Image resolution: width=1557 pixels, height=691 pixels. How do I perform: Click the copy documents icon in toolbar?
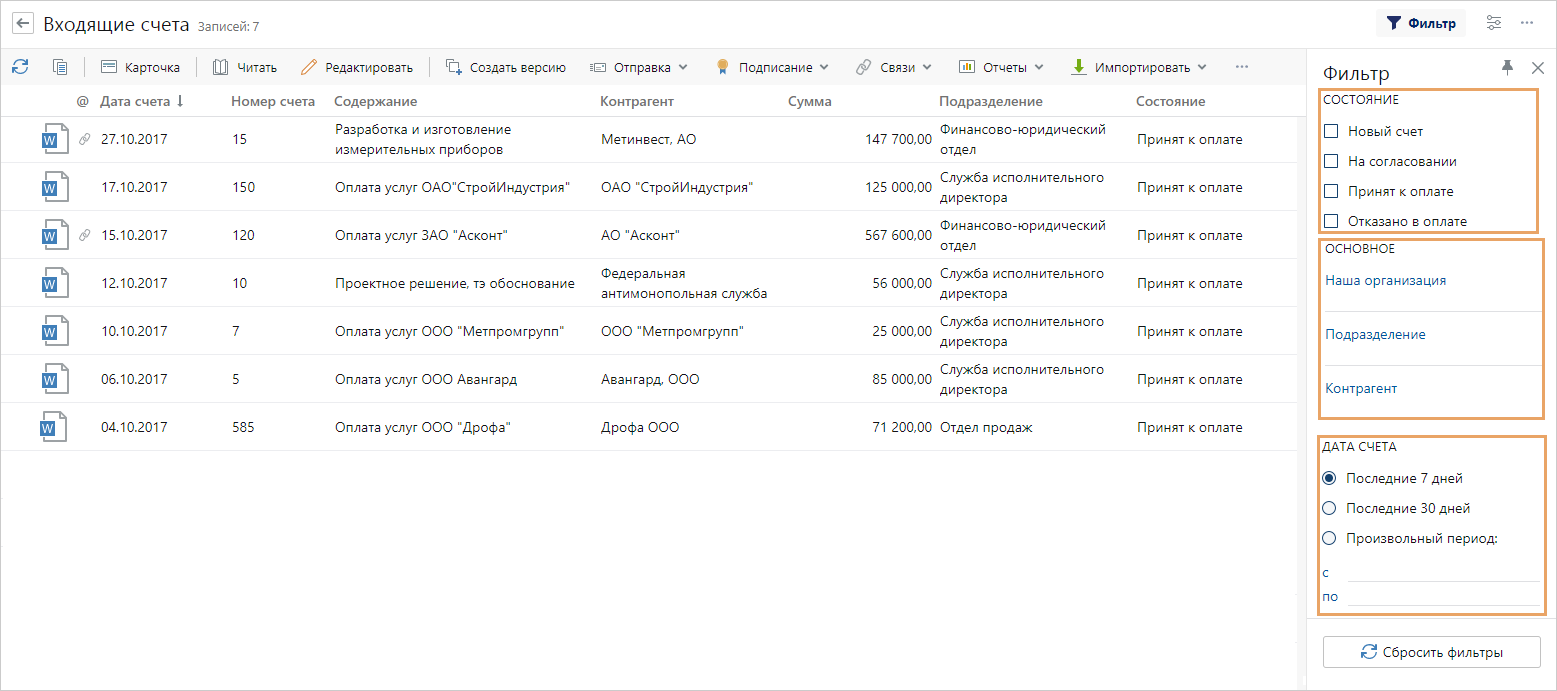coord(60,67)
